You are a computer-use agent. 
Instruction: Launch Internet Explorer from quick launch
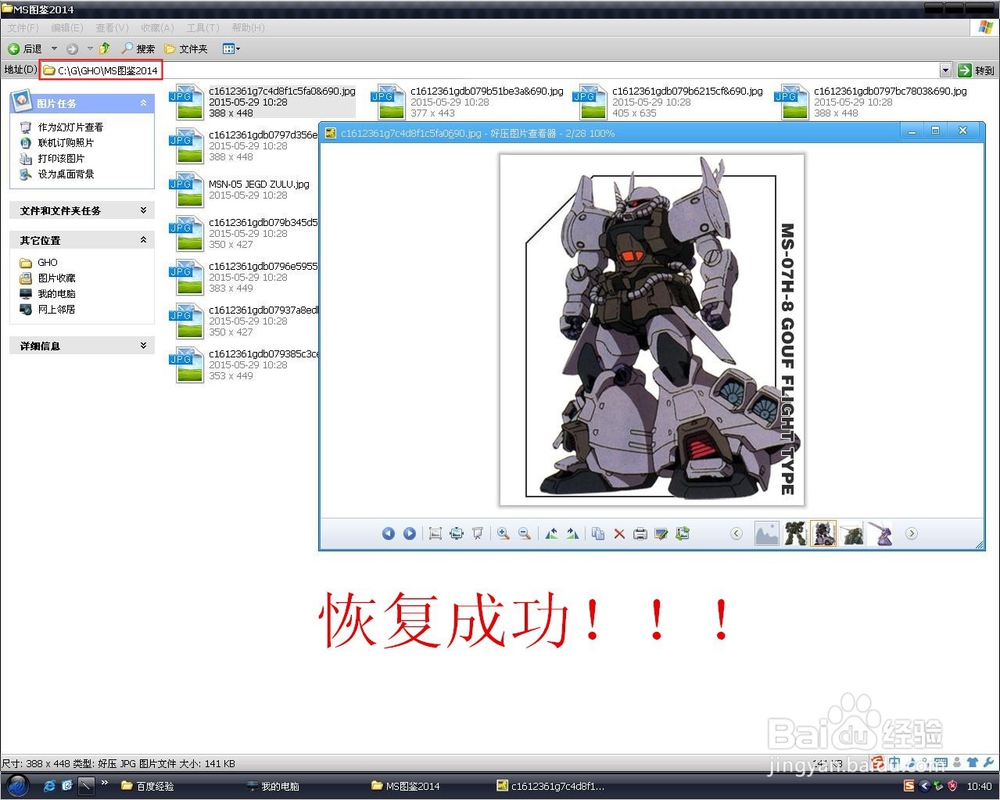49,786
